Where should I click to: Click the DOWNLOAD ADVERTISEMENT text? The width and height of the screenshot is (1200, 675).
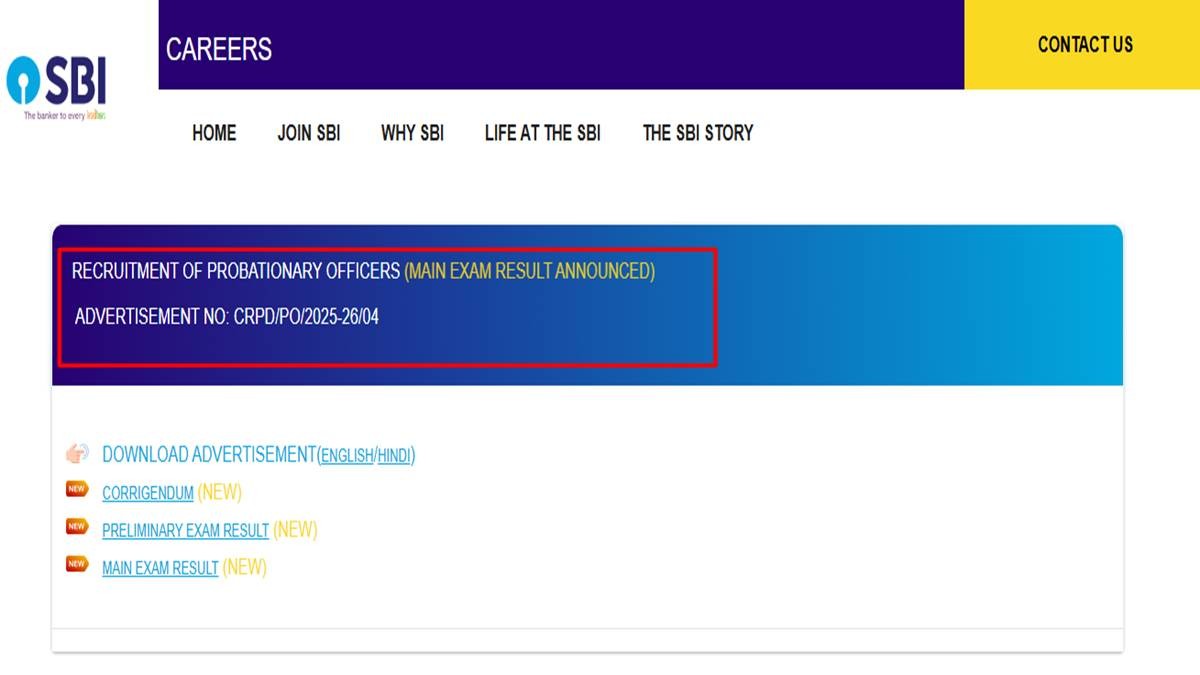(208, 455)
